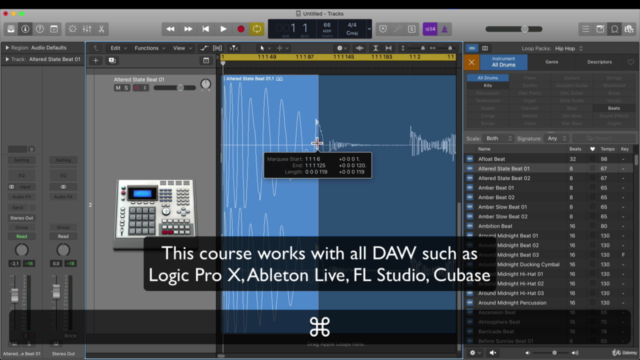Open the pointer Left-click Tool menu

coord(264,48)
